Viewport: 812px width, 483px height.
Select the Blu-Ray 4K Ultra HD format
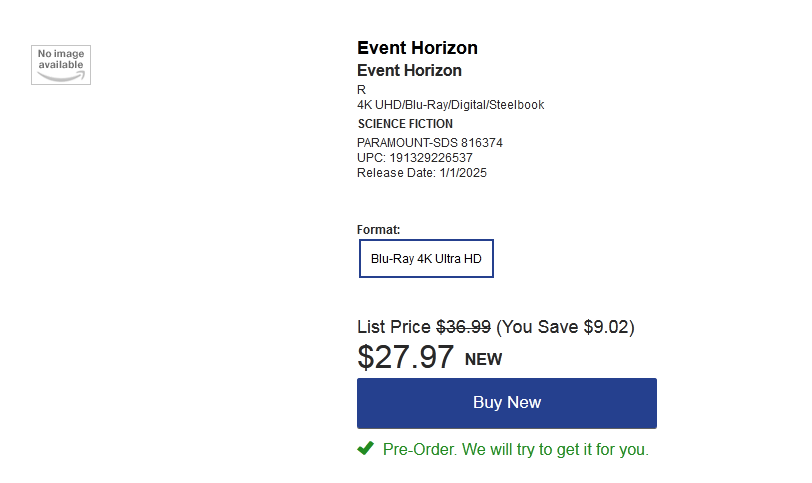[426, 258]
